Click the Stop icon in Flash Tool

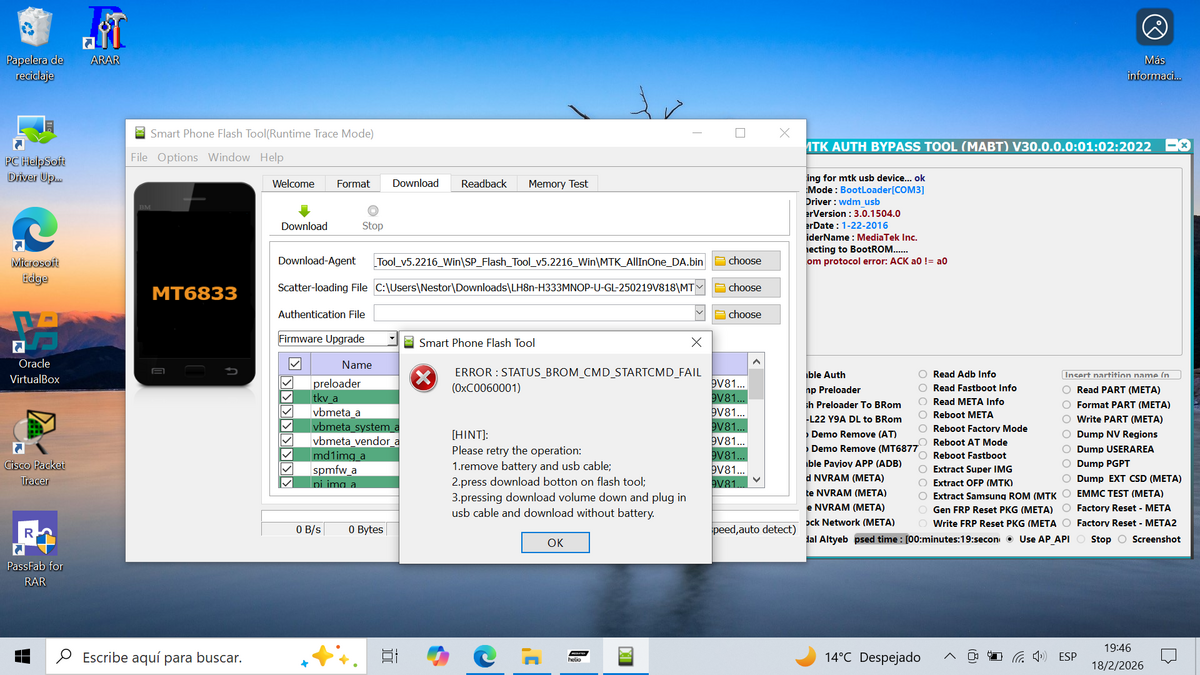[x=372, y=211]
